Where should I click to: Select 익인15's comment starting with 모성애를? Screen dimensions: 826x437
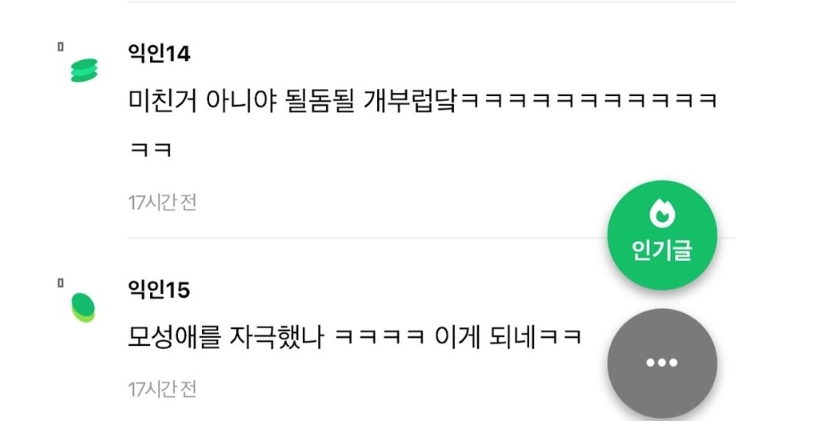(355, 337)
